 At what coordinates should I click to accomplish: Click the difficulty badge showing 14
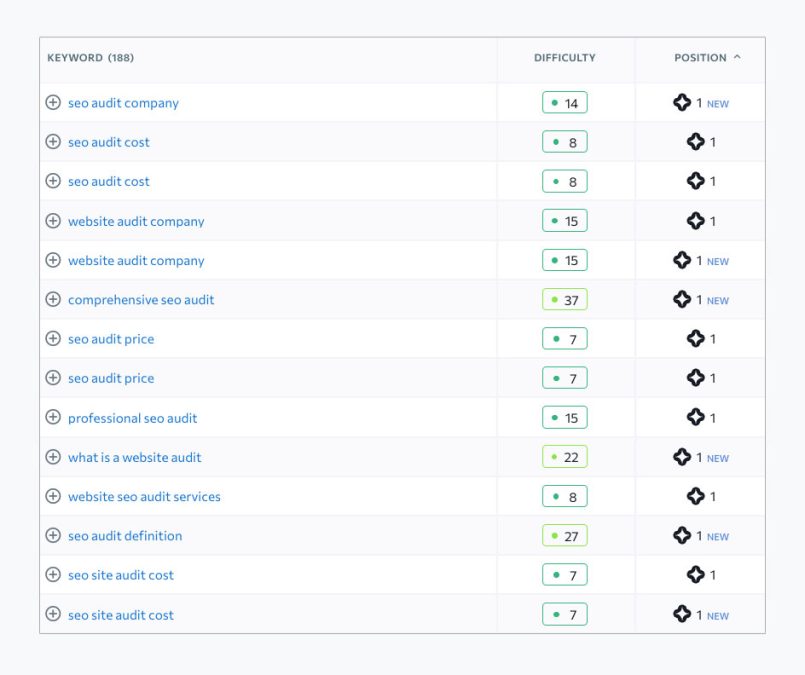point(565,103)
